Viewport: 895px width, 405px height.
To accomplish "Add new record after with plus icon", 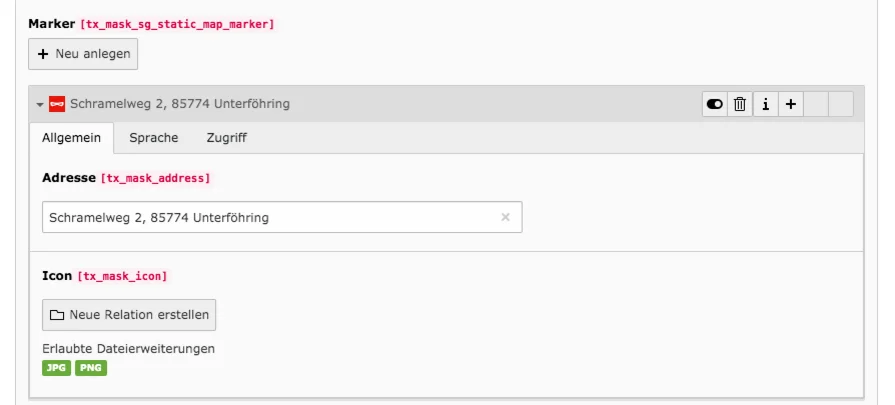I will coord(790,104).
